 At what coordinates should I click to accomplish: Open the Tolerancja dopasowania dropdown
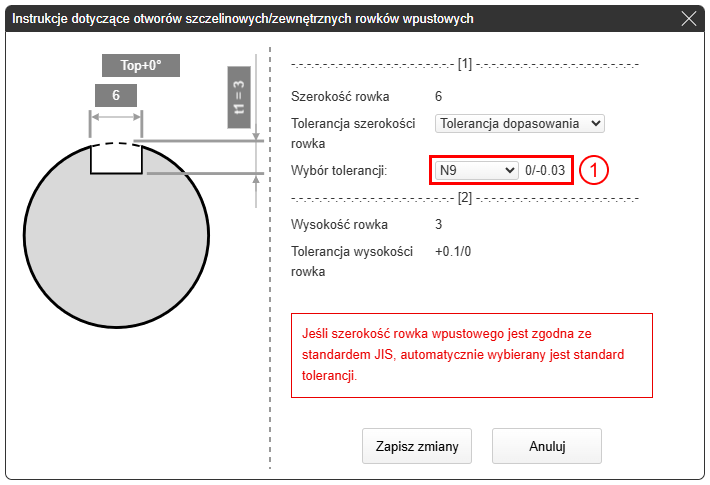click(x=520, y=123)
